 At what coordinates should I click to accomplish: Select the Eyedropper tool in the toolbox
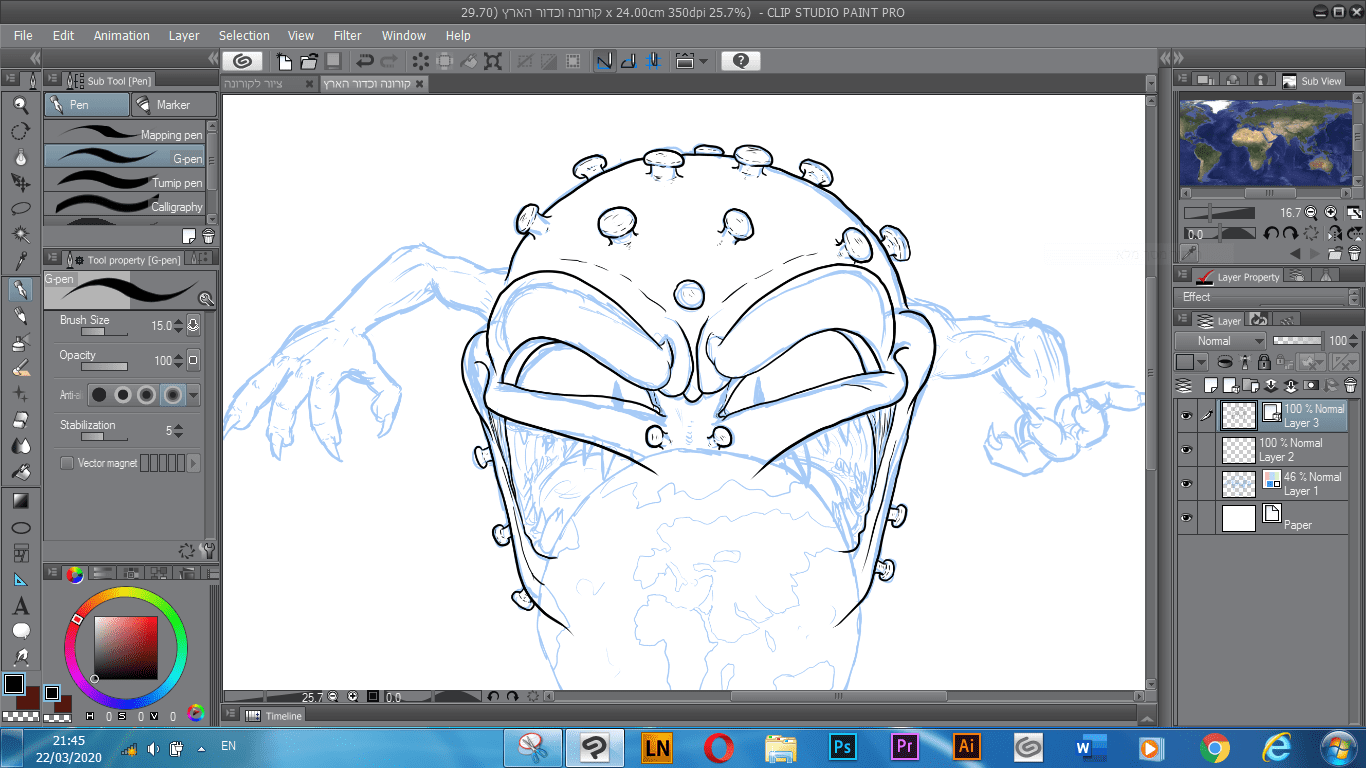20,262
